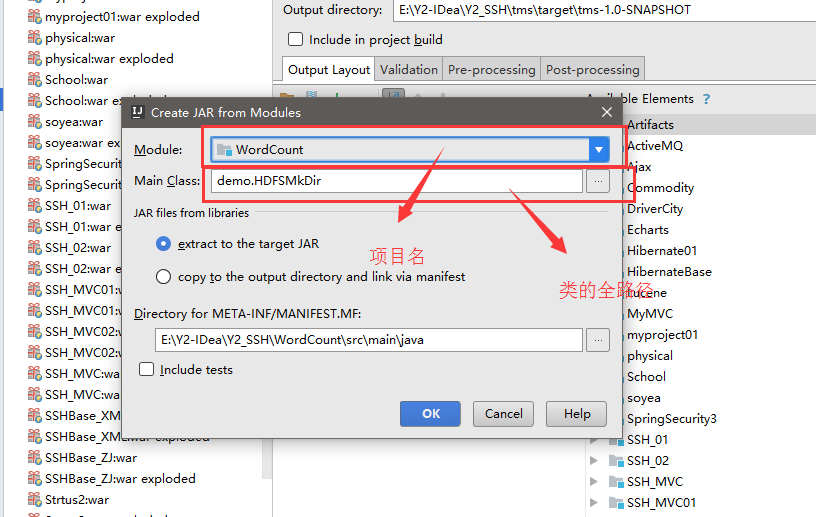This screenshot has width=816, height=517.
Task: Select ActiveMQ in Available Elements
Action: pos(655,146)
